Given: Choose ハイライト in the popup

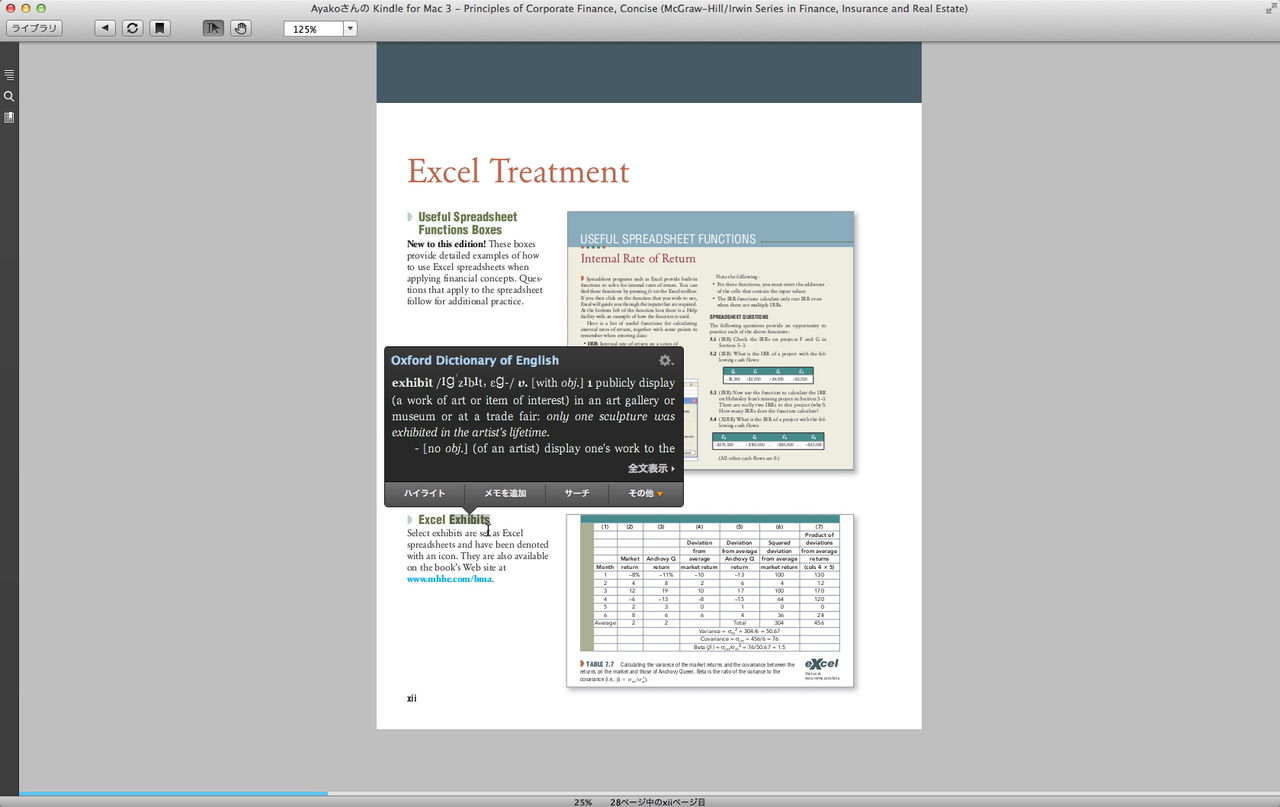Looking at the screenshot, I should click(425, 494).
